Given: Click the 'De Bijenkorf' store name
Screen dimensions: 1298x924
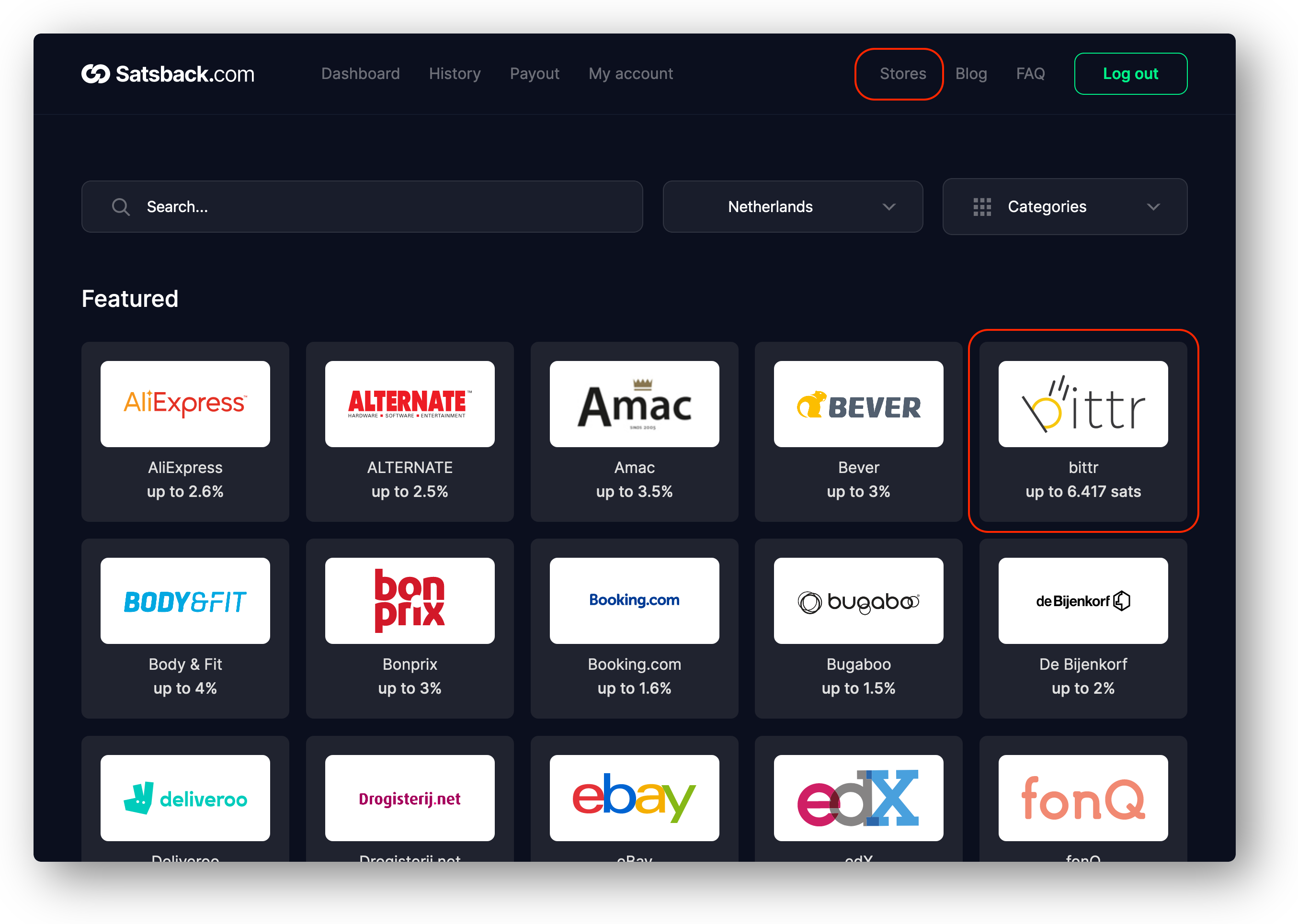Looking at the screenshot, I should coord(1083,665).
